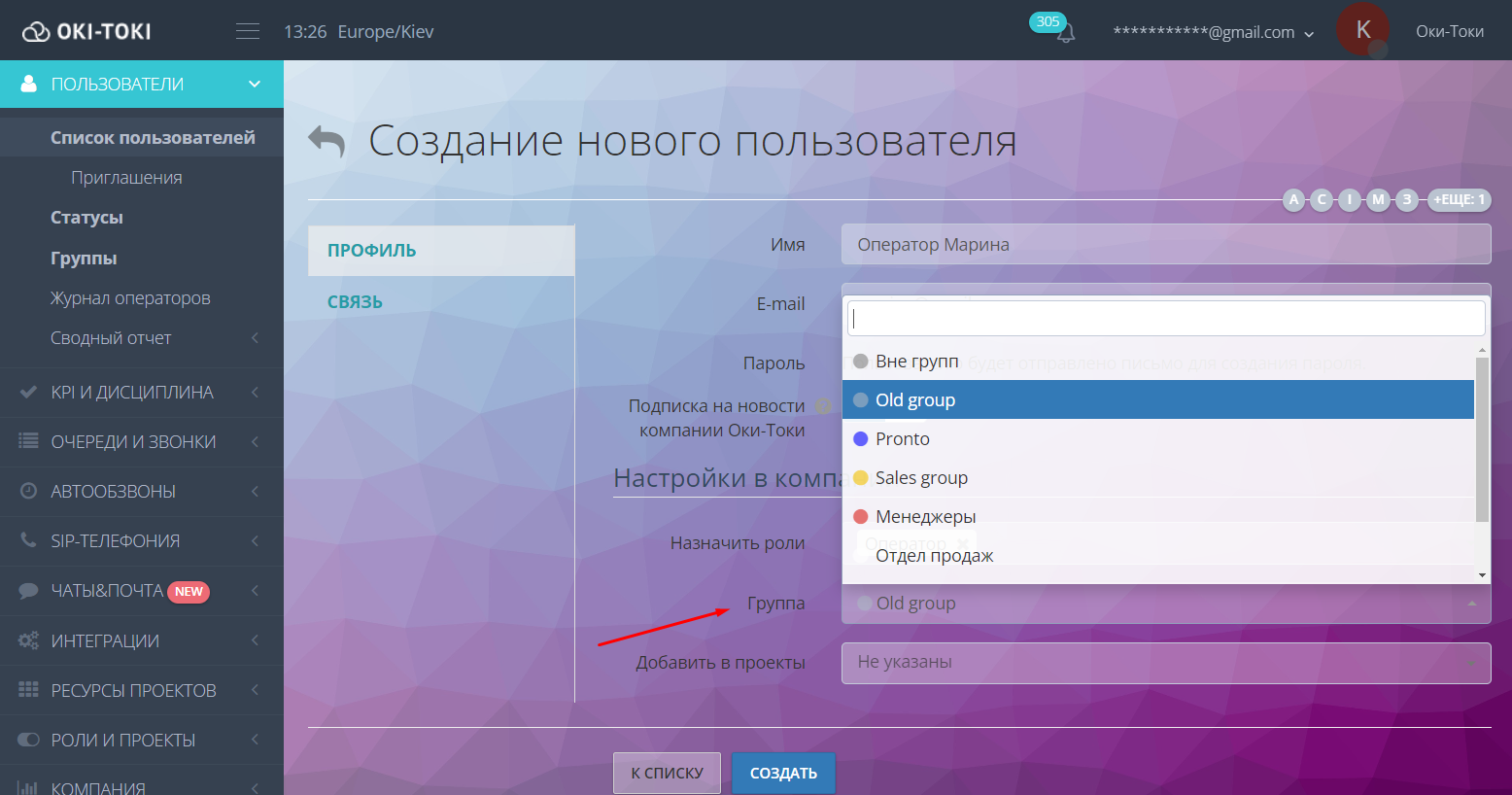Collapse the ПОЛЬЗОВАТЕЛИ section chevron
The width and height of the screenshot is (1512, 795).
[255, 84]
